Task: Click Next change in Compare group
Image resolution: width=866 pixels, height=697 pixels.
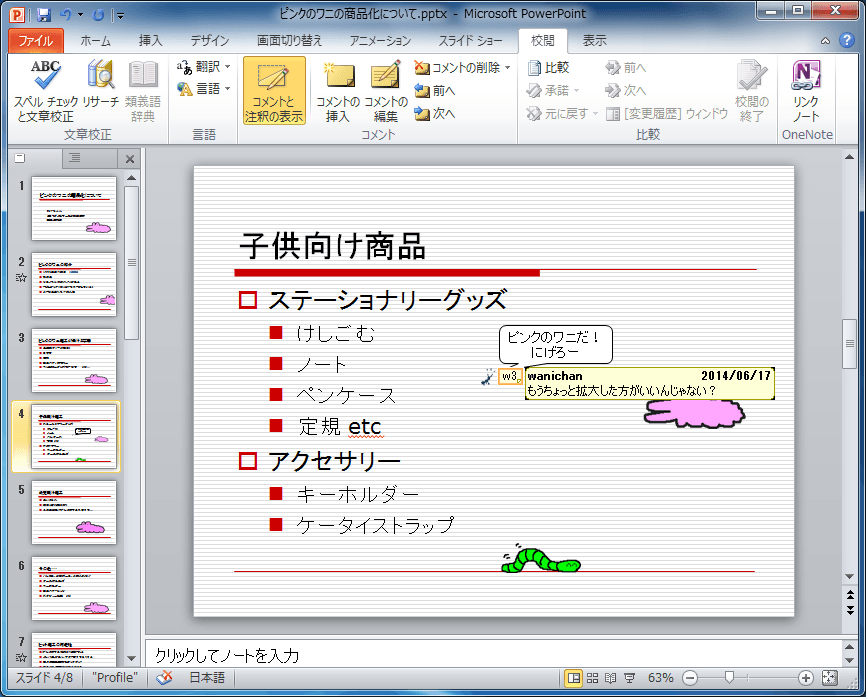Action: [x=625, y=90]
